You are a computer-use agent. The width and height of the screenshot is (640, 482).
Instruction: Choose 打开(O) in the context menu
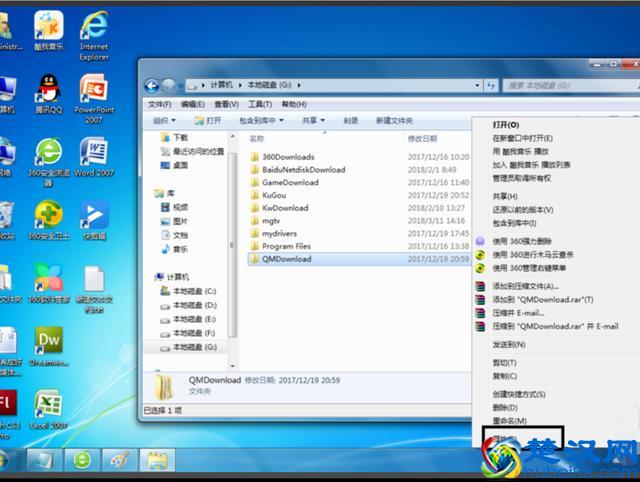click(506, 125)
